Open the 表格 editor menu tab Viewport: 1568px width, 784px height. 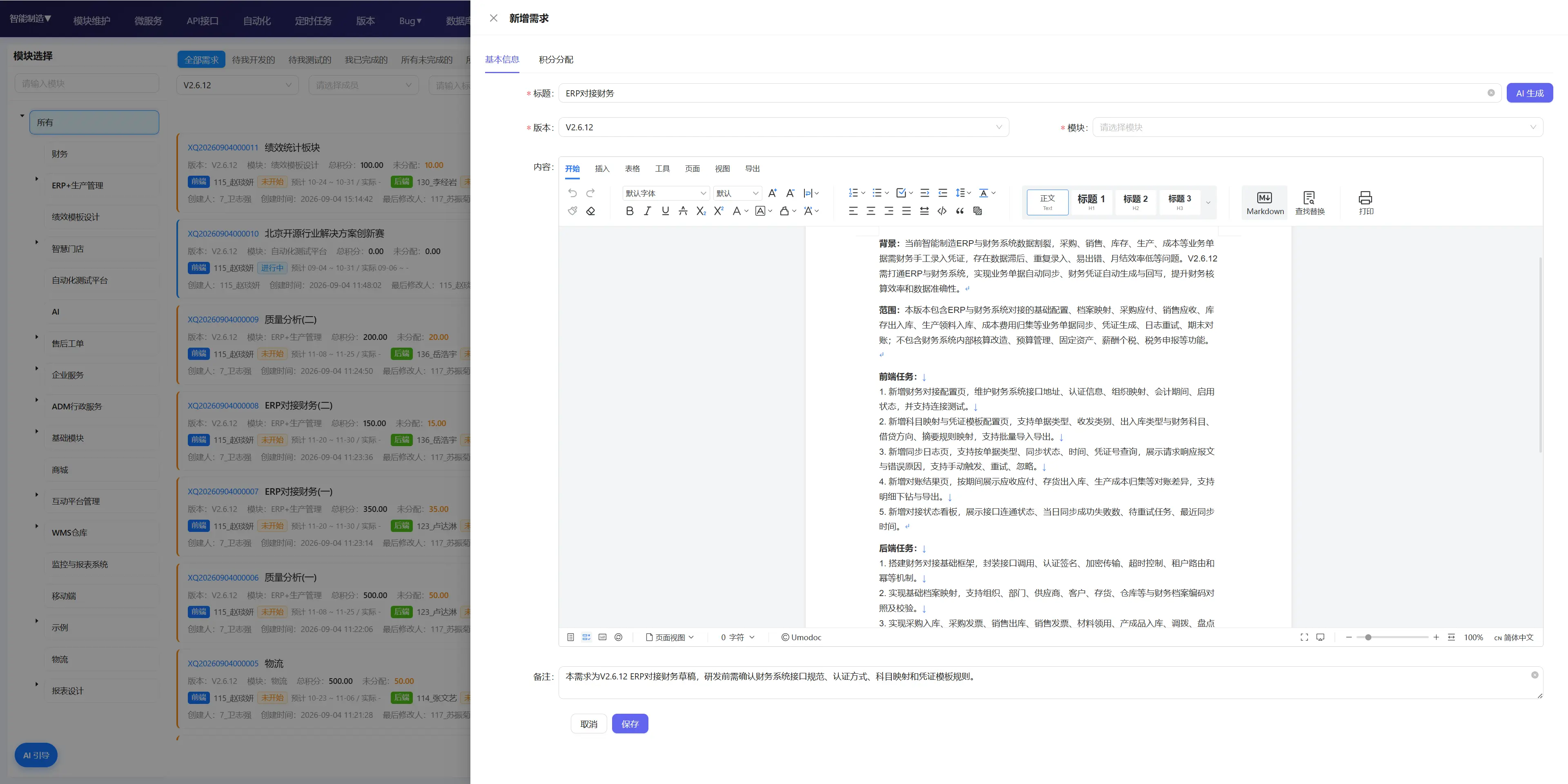point(633,169)
